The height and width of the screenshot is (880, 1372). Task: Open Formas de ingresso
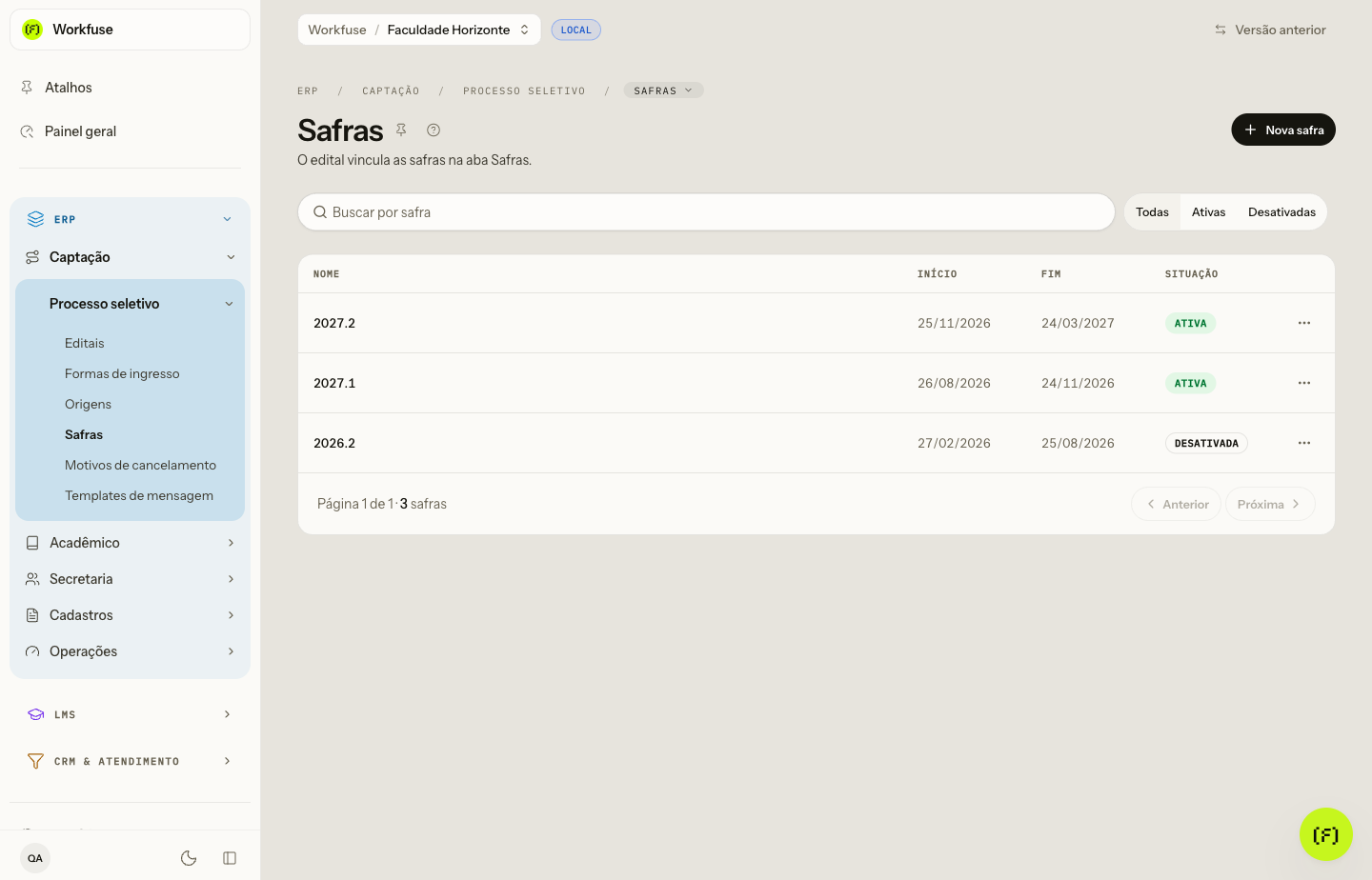click(122, 373)
